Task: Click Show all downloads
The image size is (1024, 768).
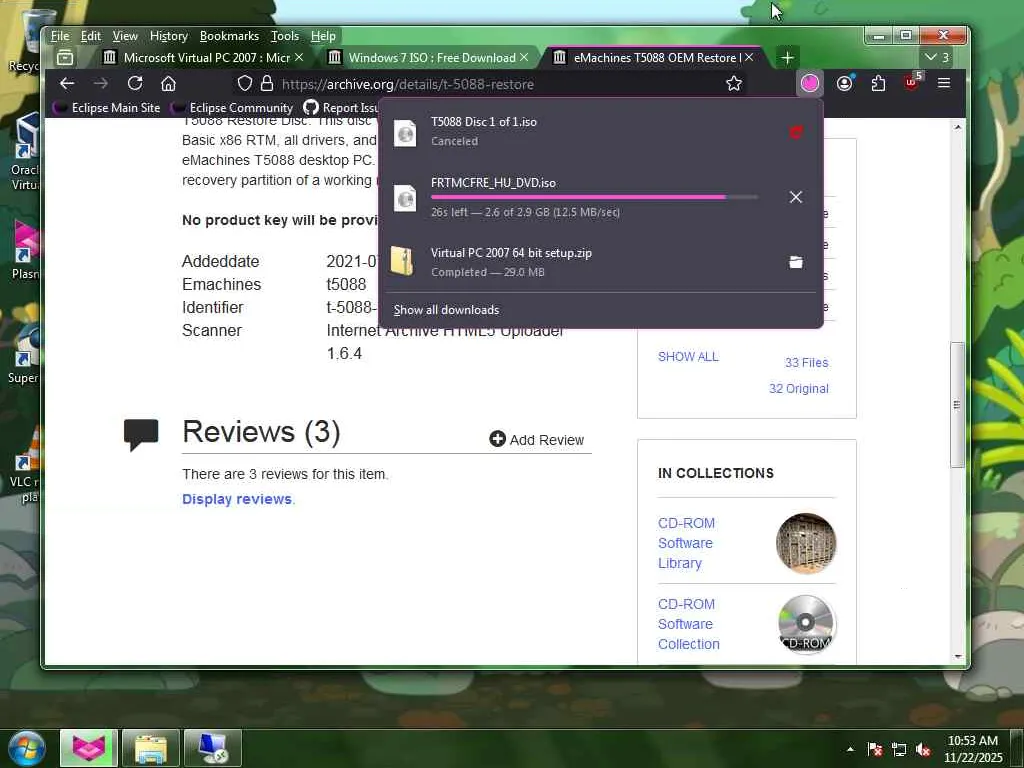Action: click(446, 310)
